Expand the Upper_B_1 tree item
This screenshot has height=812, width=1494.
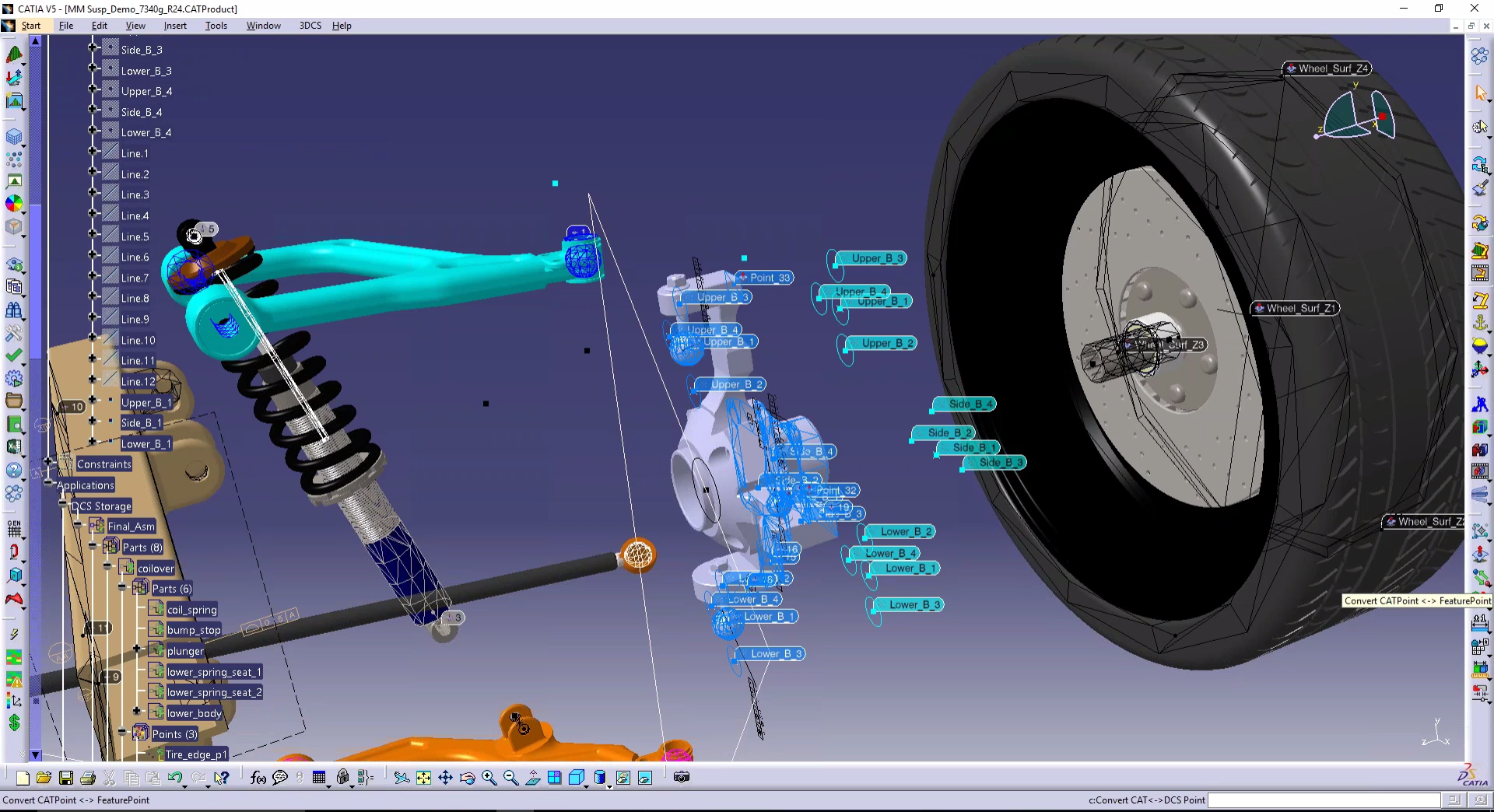[93, 401]
